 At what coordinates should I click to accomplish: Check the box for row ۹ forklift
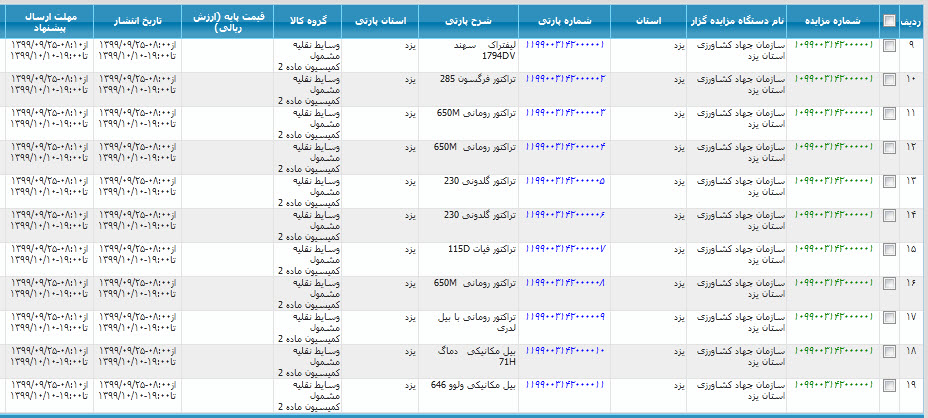pyautogui.click(x=889, y=46)
